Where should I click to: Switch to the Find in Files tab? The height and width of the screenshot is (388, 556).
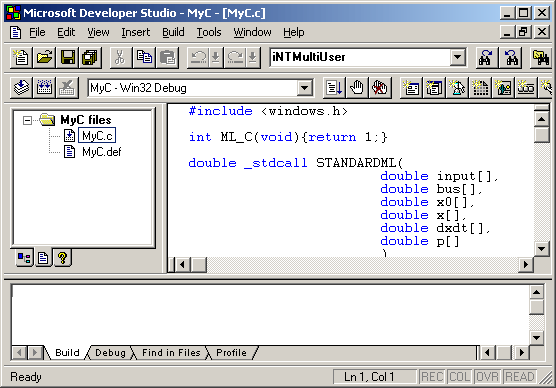coord(171,353)
